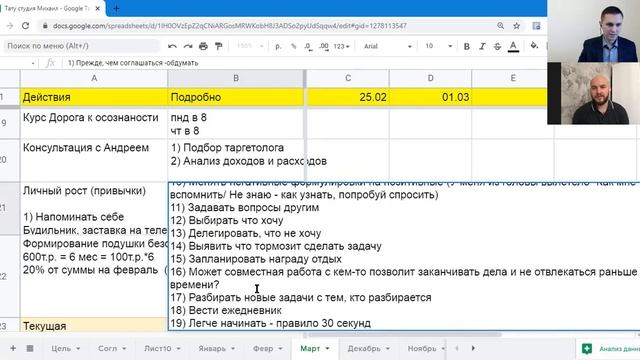Go forward in the browser
The width and height of the screenshot is (640, 360).
[9, 26]
